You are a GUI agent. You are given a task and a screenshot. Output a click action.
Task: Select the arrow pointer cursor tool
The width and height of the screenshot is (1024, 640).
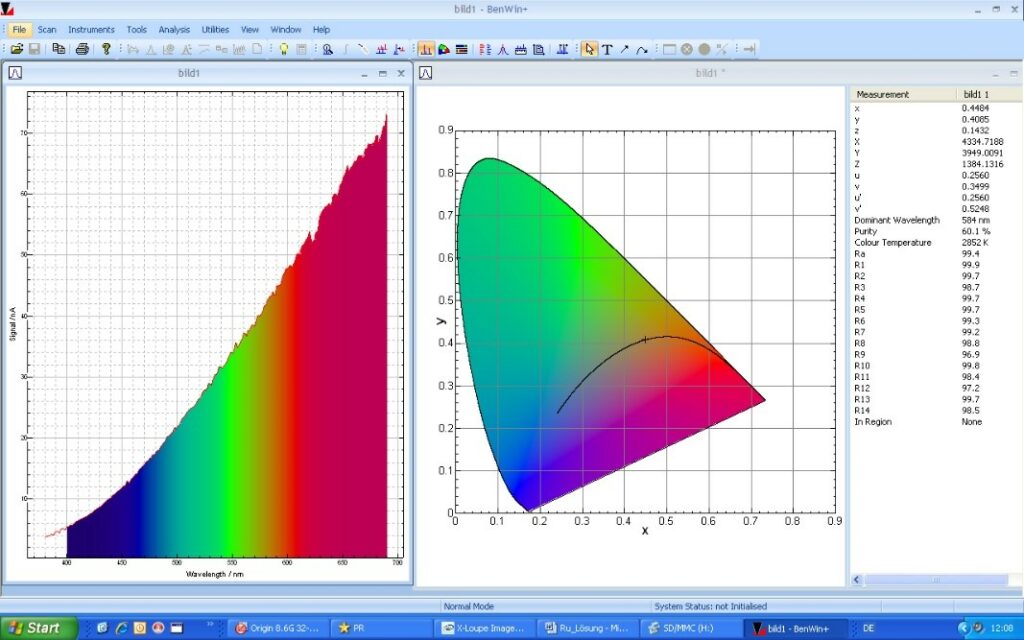(x=590, y=49)
